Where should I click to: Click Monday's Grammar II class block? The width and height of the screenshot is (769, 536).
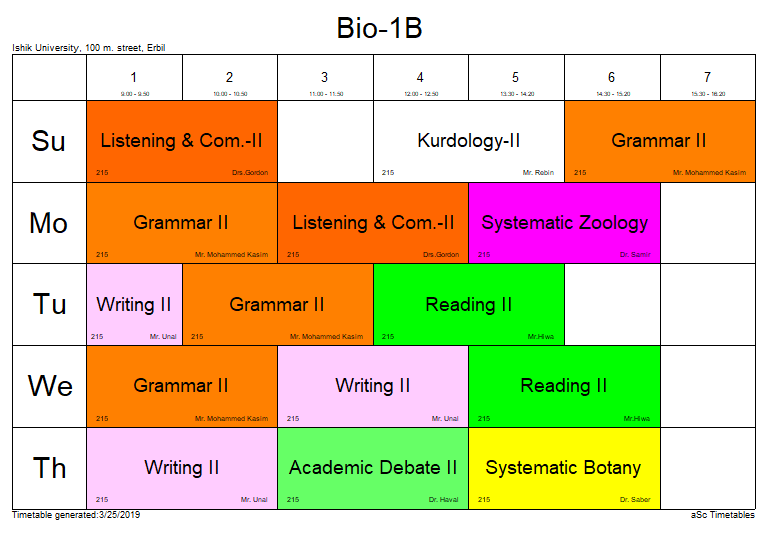point(182,223)
